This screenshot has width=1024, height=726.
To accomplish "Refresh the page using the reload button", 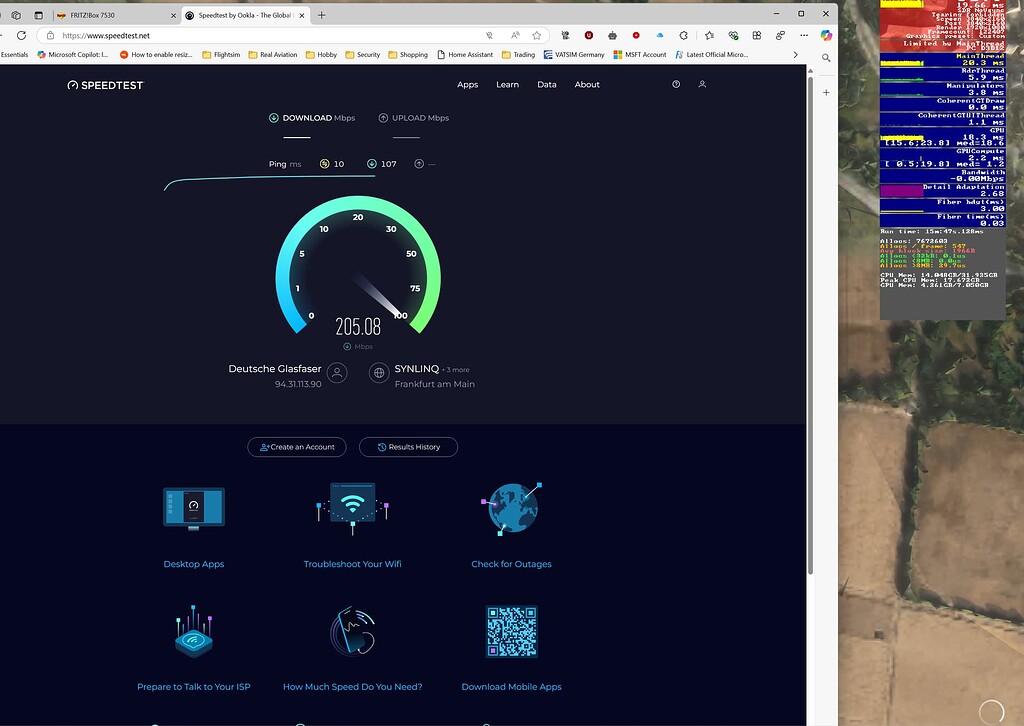I will click(x=21, y=35).
